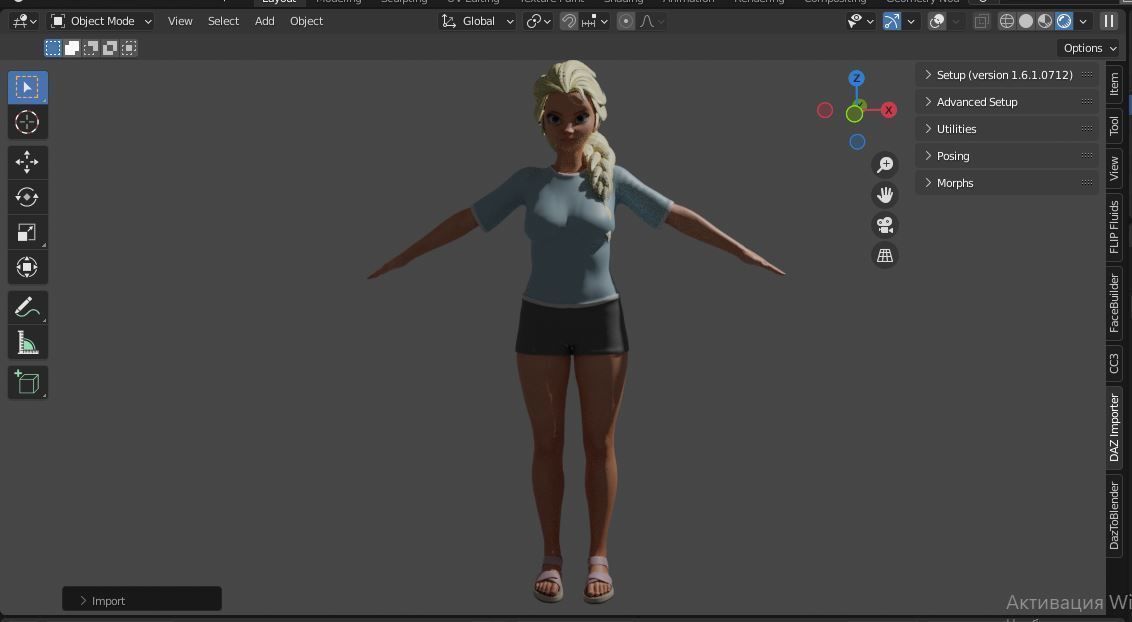Viewport: 1132px width, 622px height.
Task: Open the Object menu
Action: [306, 22]
